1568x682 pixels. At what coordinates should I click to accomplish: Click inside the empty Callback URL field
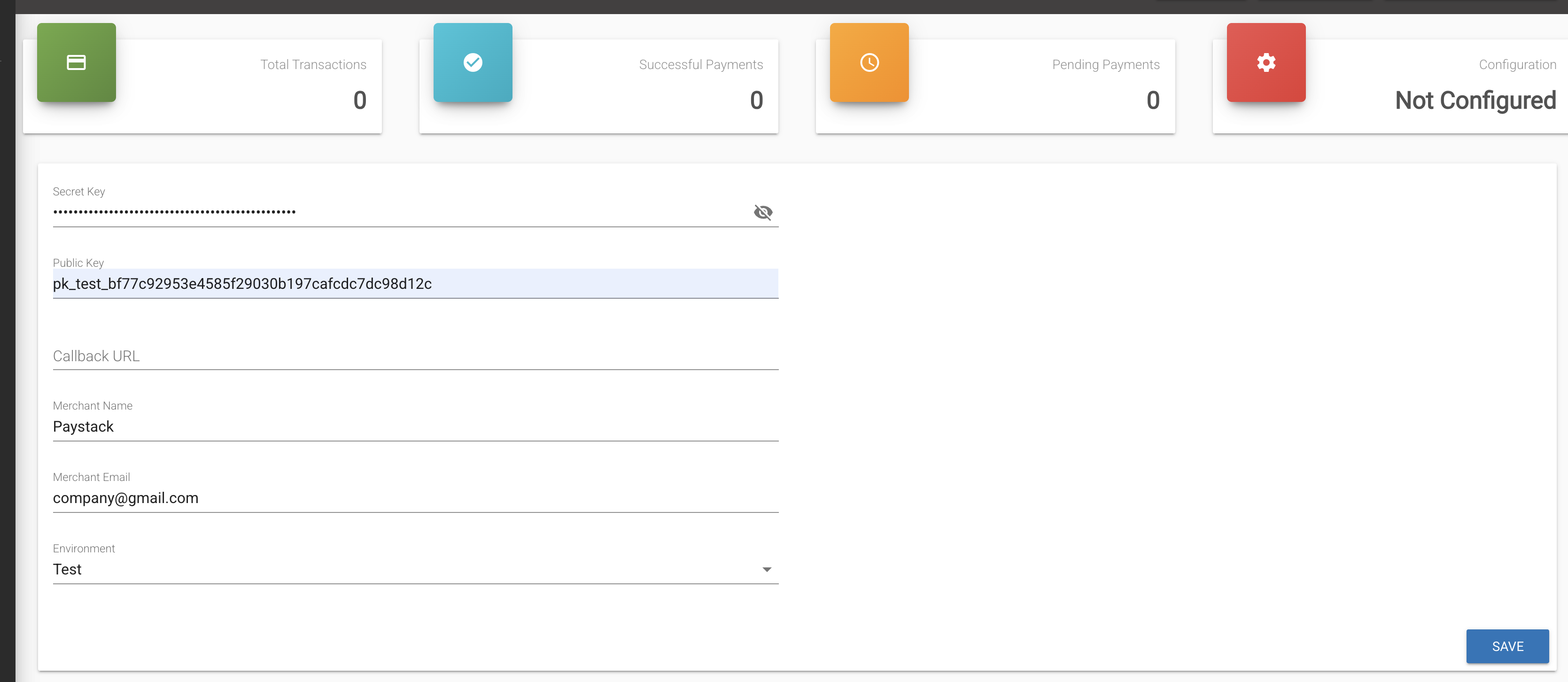(x=415, y=356)
